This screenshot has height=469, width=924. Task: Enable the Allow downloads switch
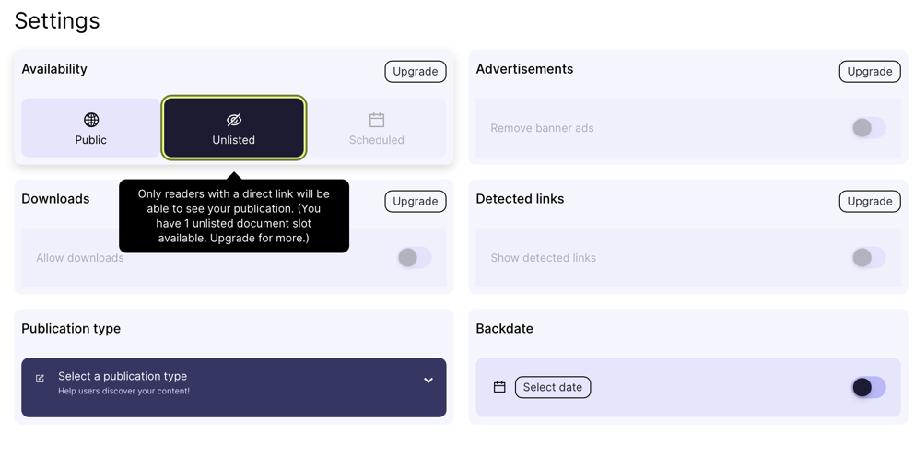pyautogui.click(x=413, y=258)
